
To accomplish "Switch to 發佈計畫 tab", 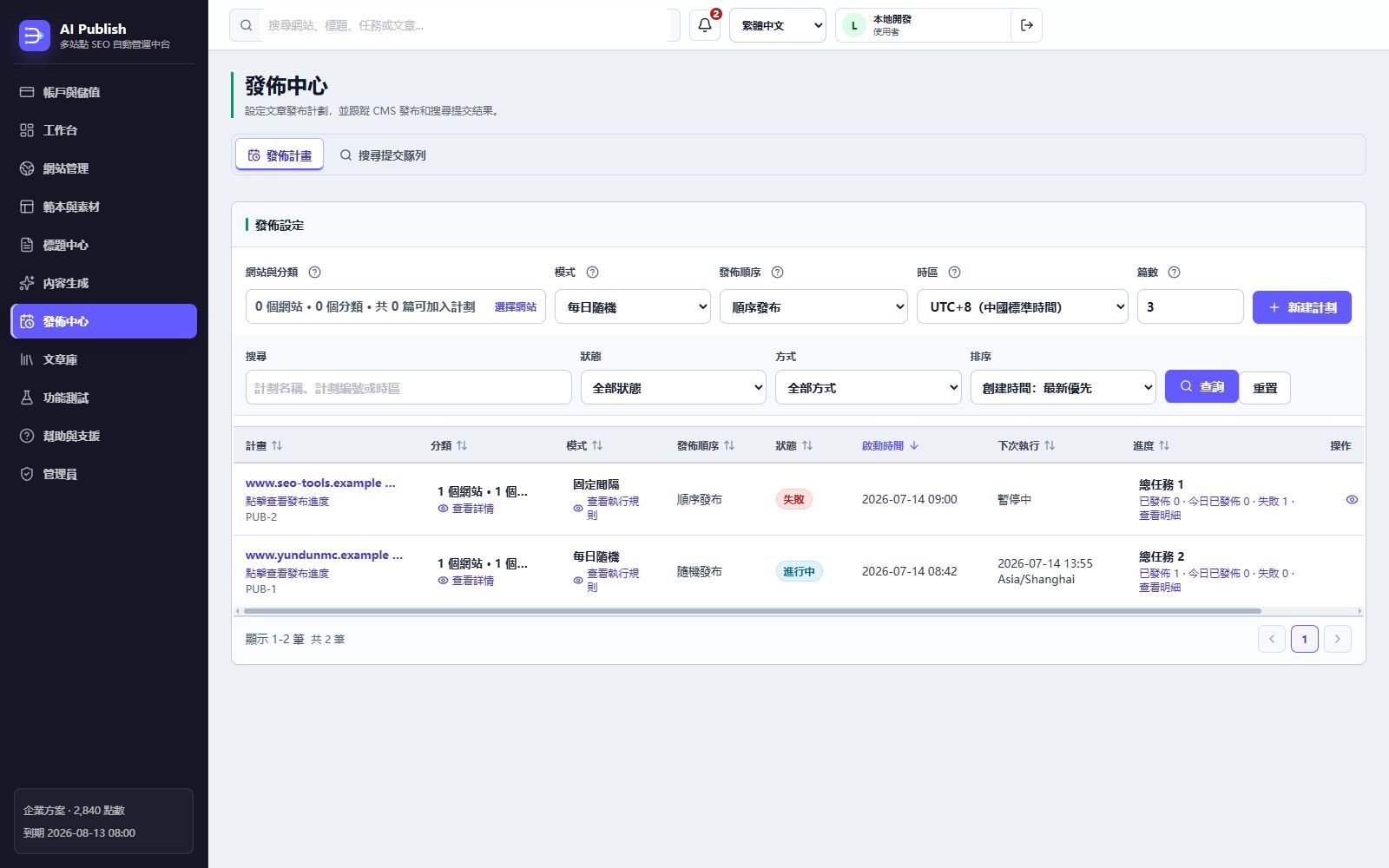I will (x=280, y=155).
